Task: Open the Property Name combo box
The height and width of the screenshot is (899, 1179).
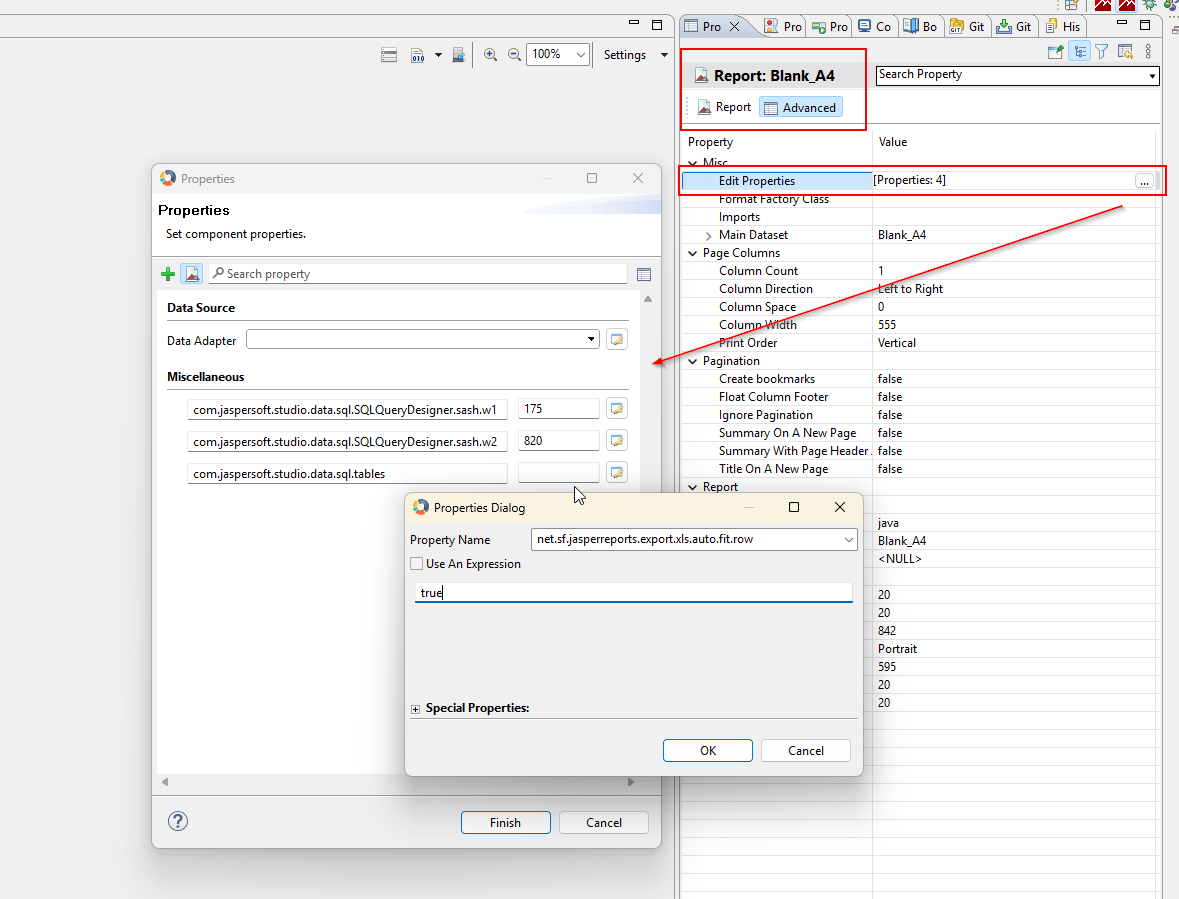Action: (848, 539)
